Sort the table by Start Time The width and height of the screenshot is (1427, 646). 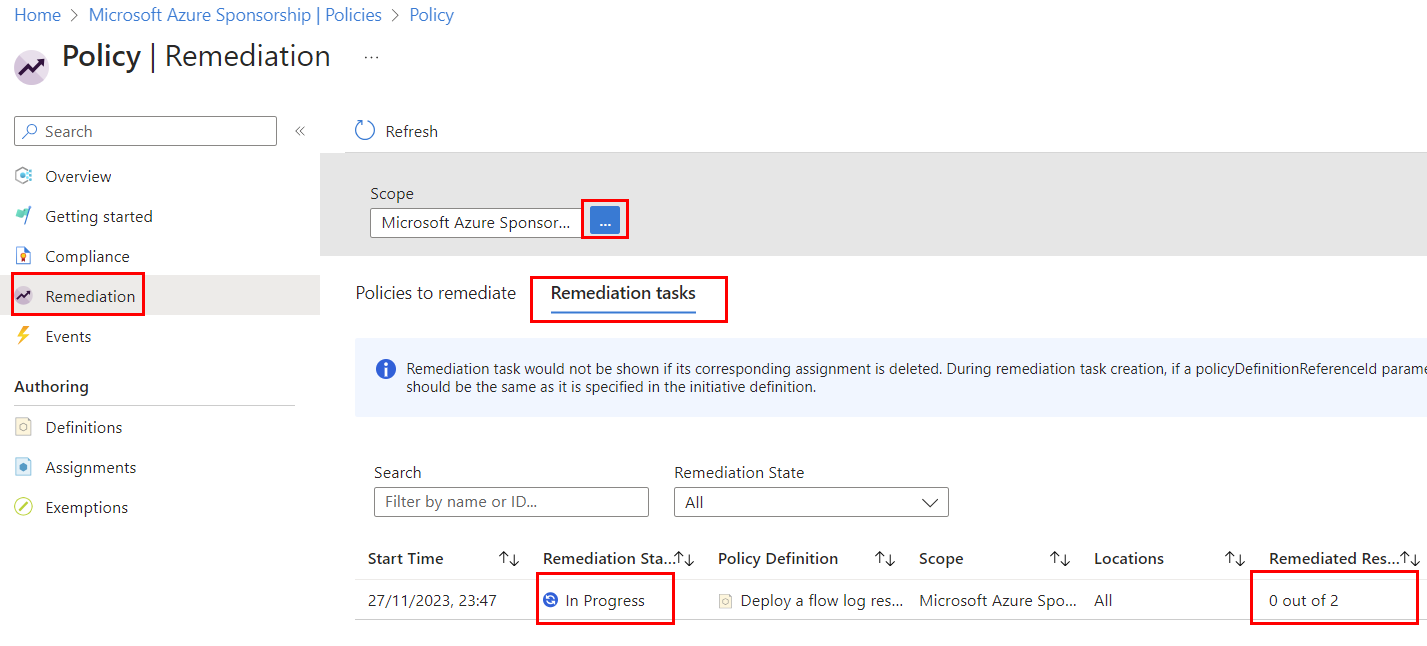point(509,559)
